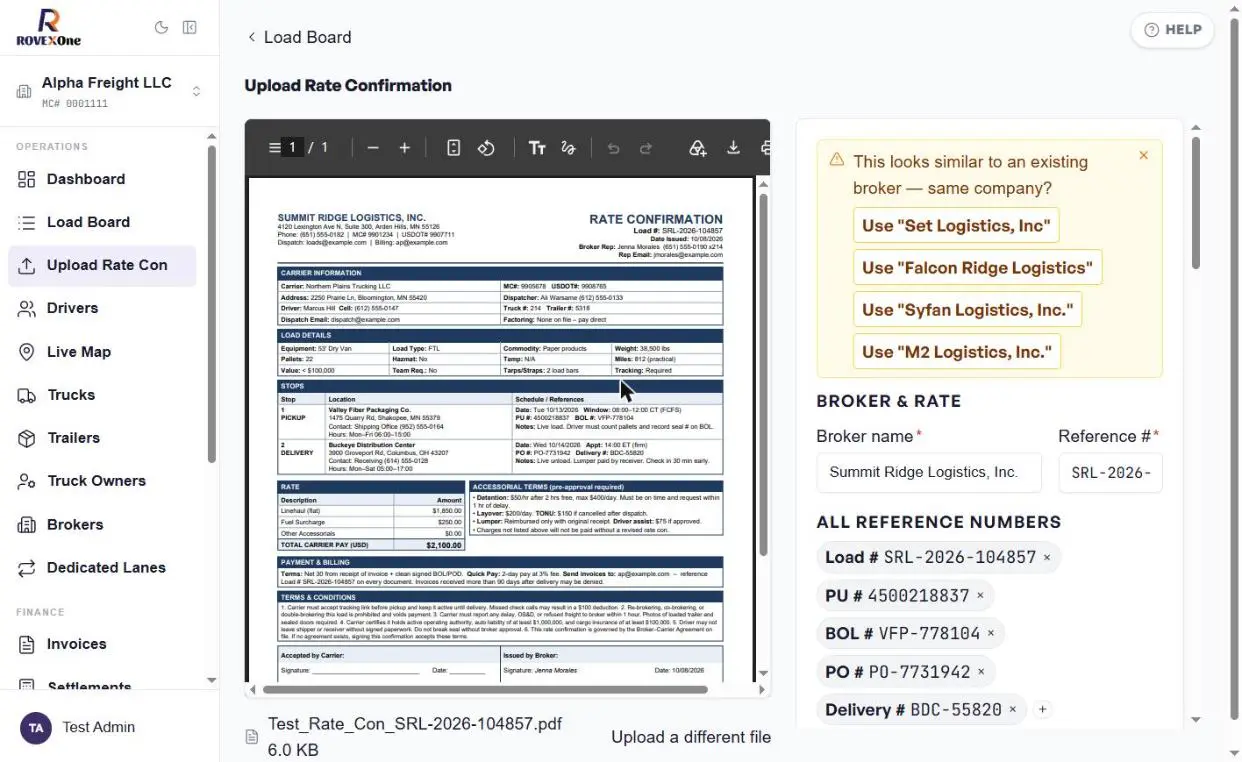
Task: Click the redo arrow in PDF toolbar
Action: pos(646,148)
